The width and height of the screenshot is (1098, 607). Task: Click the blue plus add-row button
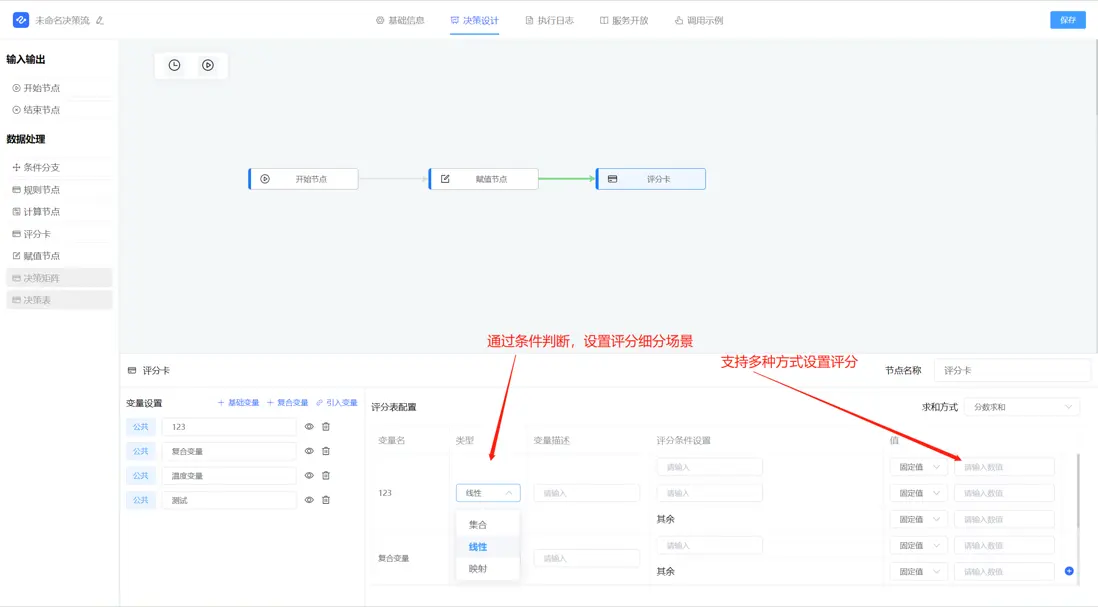pos(1069,571)
